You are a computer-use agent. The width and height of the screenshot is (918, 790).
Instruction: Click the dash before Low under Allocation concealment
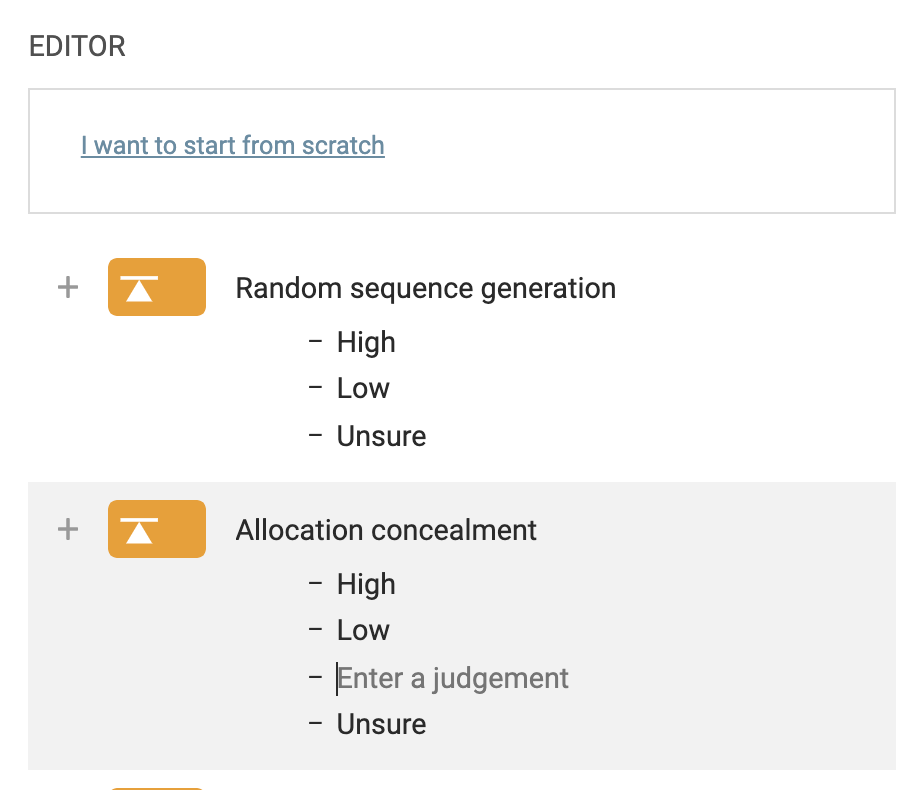pos(316,630)
